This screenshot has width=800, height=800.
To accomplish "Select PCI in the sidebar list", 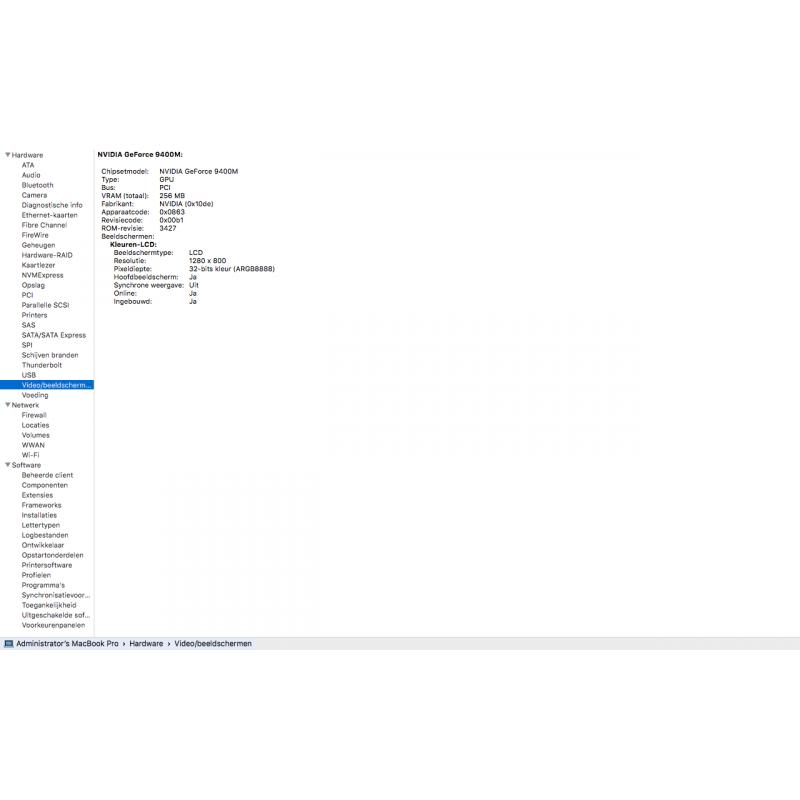I will tap(28, 295).
